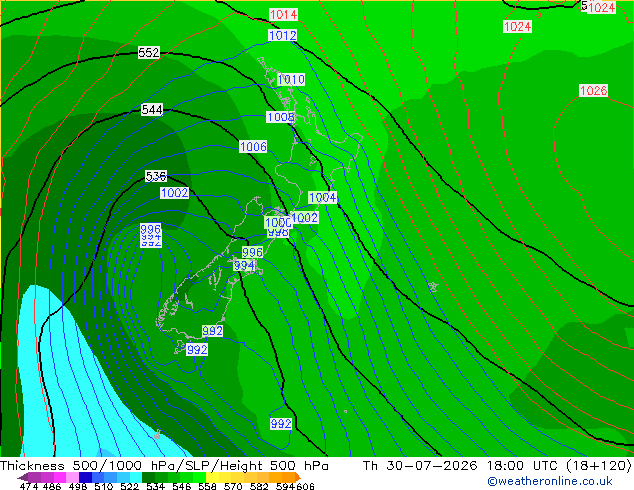Select the 1006 isobar label
The image size is (634, 490).
pos(253,146)
